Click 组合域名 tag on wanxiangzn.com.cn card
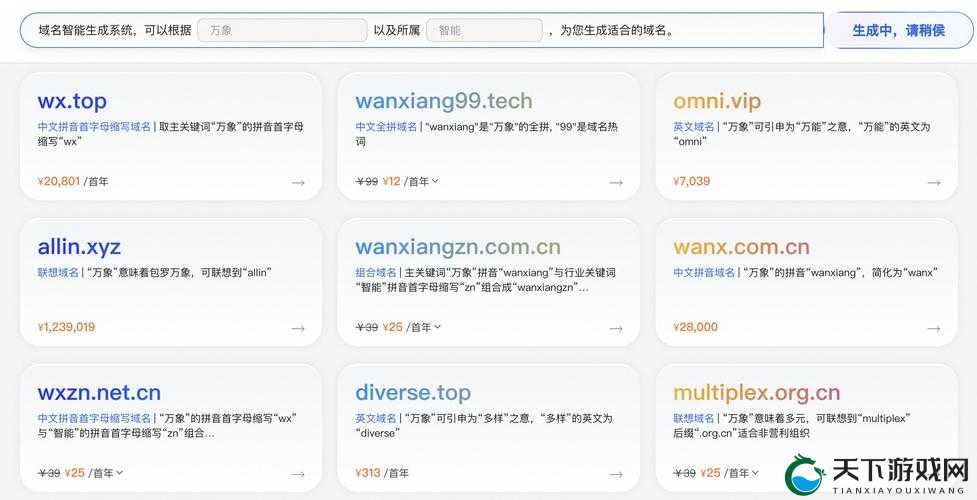The height and width of the screenshot is (500, 977). pyautogui.click(x=376, y=272)
